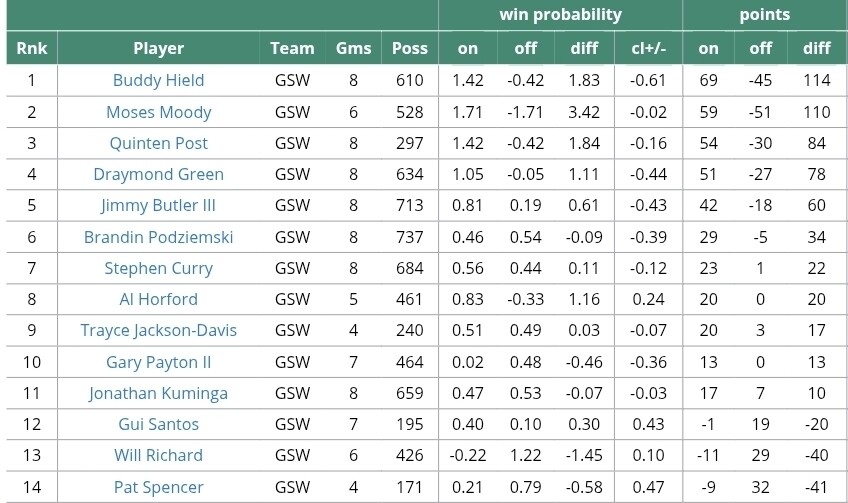Image resolution: width=848 pixels, height=503 pixels.
Task: Open Jimmy Butler III profile link
Action: 158,205
